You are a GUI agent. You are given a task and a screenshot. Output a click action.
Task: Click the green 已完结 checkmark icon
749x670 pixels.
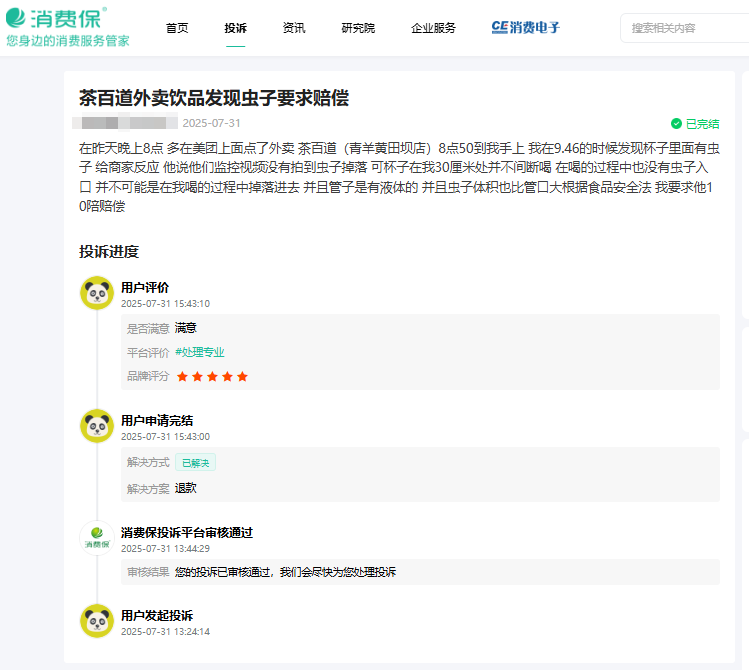point(676,124)
